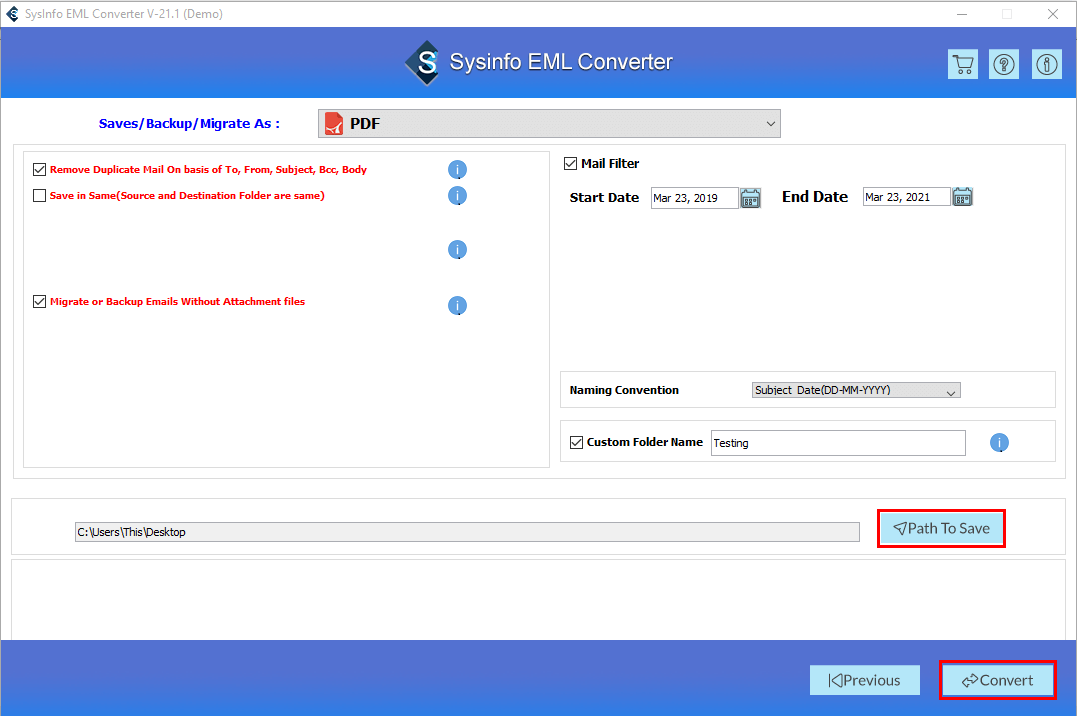Viewport: 1077px width, 716px height.
Task: Click the app icon in title bar
Action: [12, 14]
